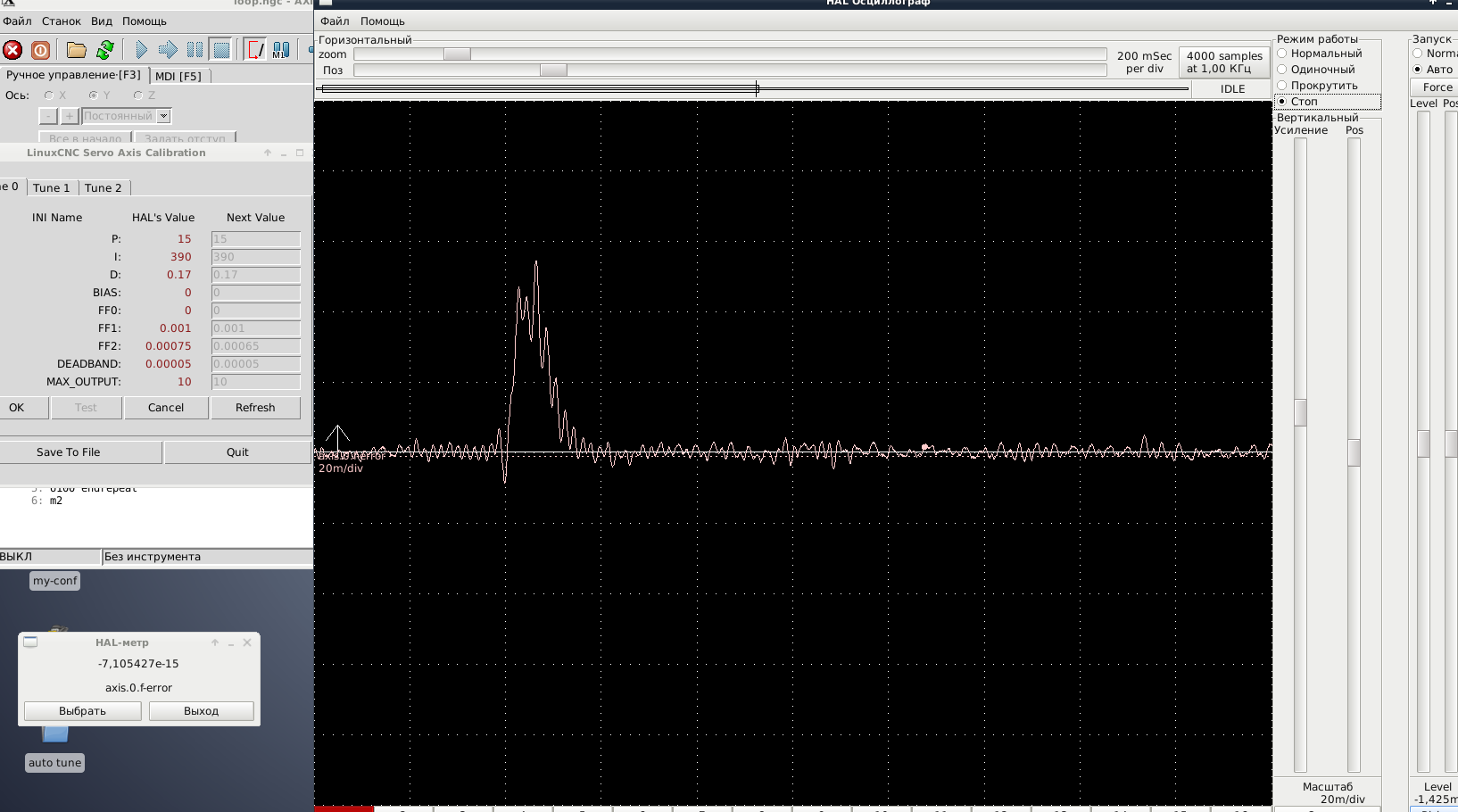Viewport: 1458px width, 812px height.
Task: Switch to MDI [F5] tab
Action: [178, 77]
